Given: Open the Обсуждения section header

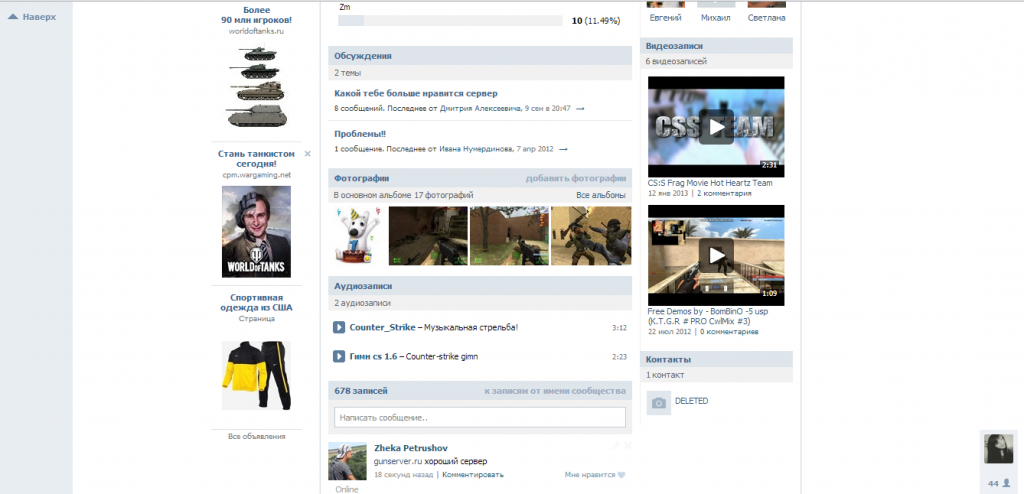Looking at the screenshot, I should tap(363, 56).
